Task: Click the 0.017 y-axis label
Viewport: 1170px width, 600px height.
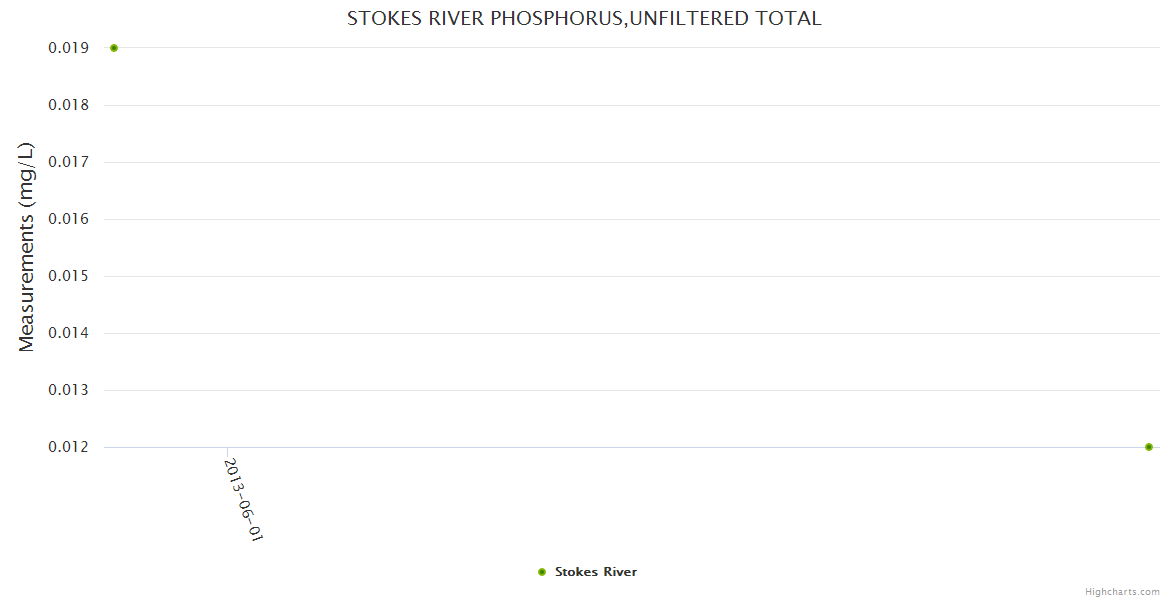Action: (x=68, y=162)
